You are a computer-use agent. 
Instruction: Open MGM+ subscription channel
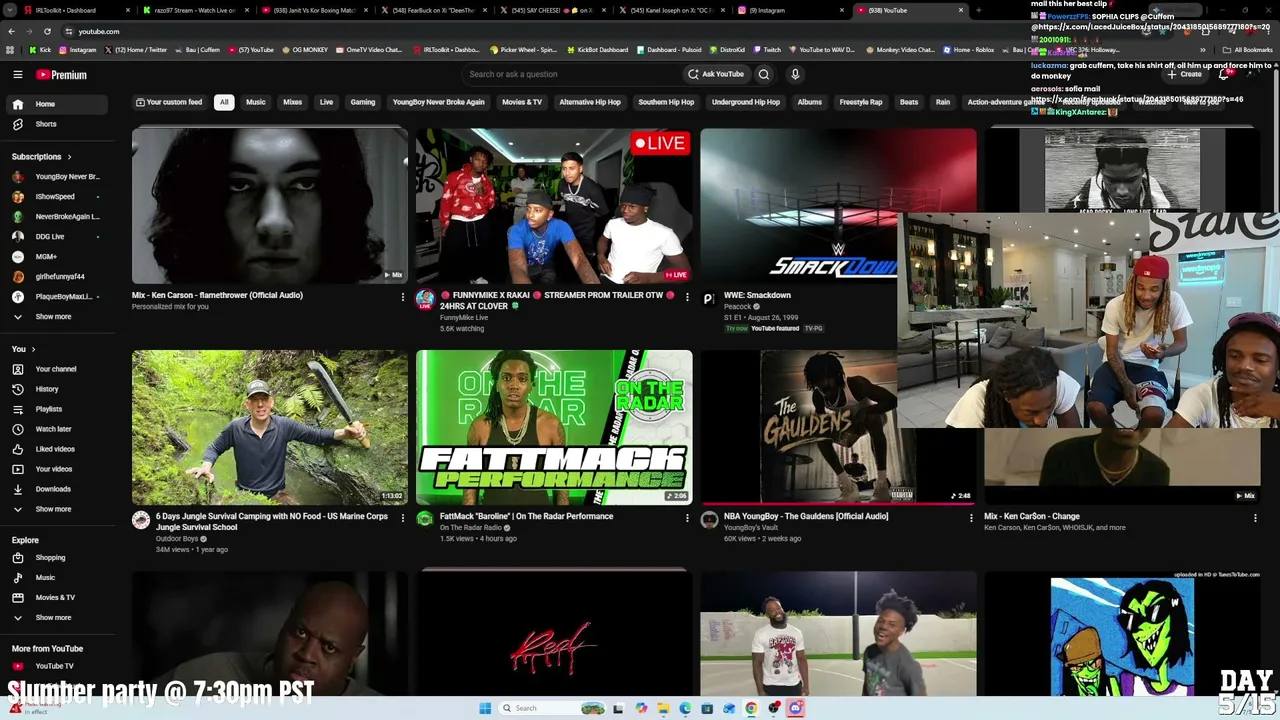coord(56,257)
